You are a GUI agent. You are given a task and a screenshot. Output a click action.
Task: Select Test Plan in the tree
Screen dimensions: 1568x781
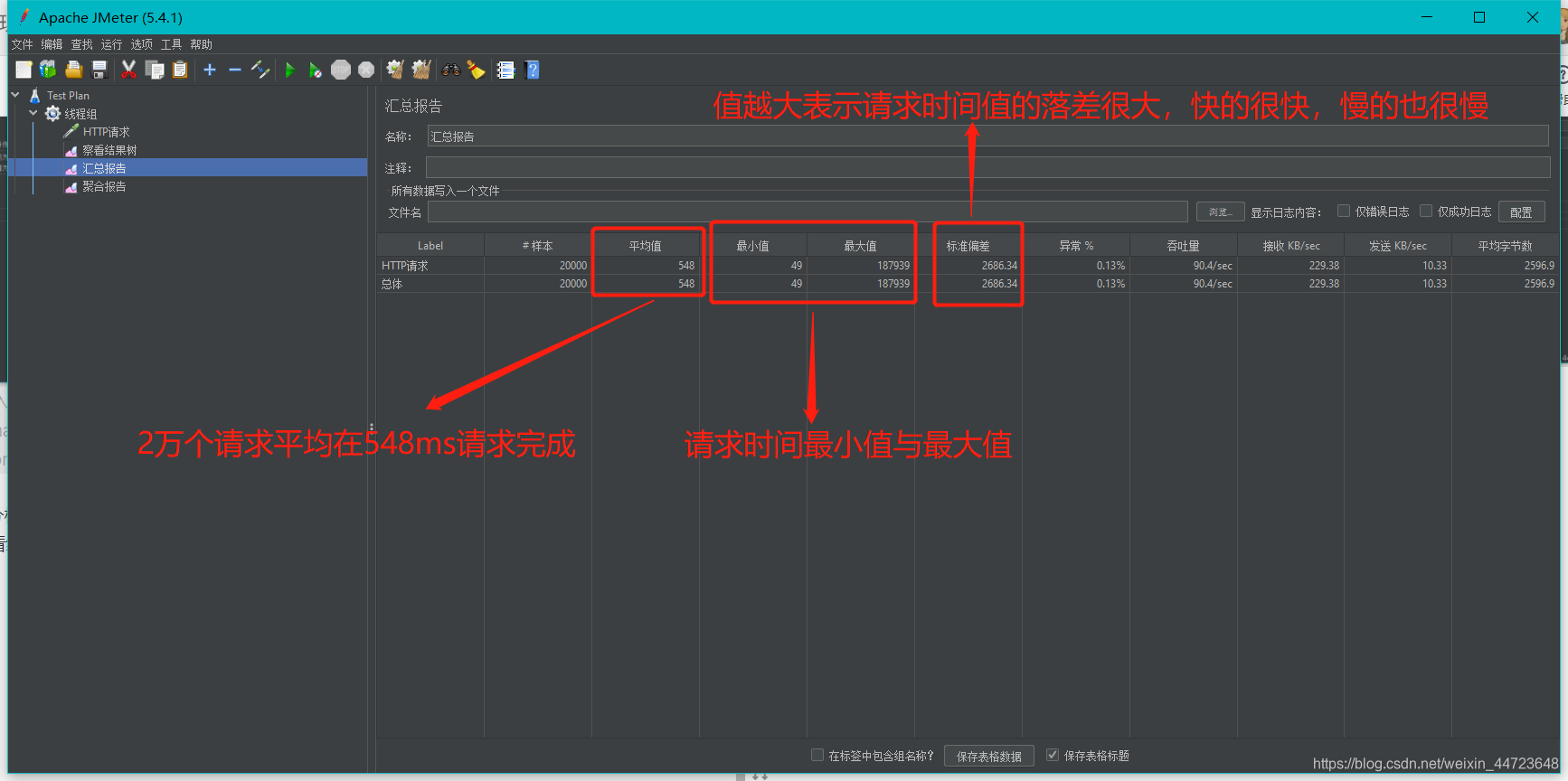coord(68,95)
